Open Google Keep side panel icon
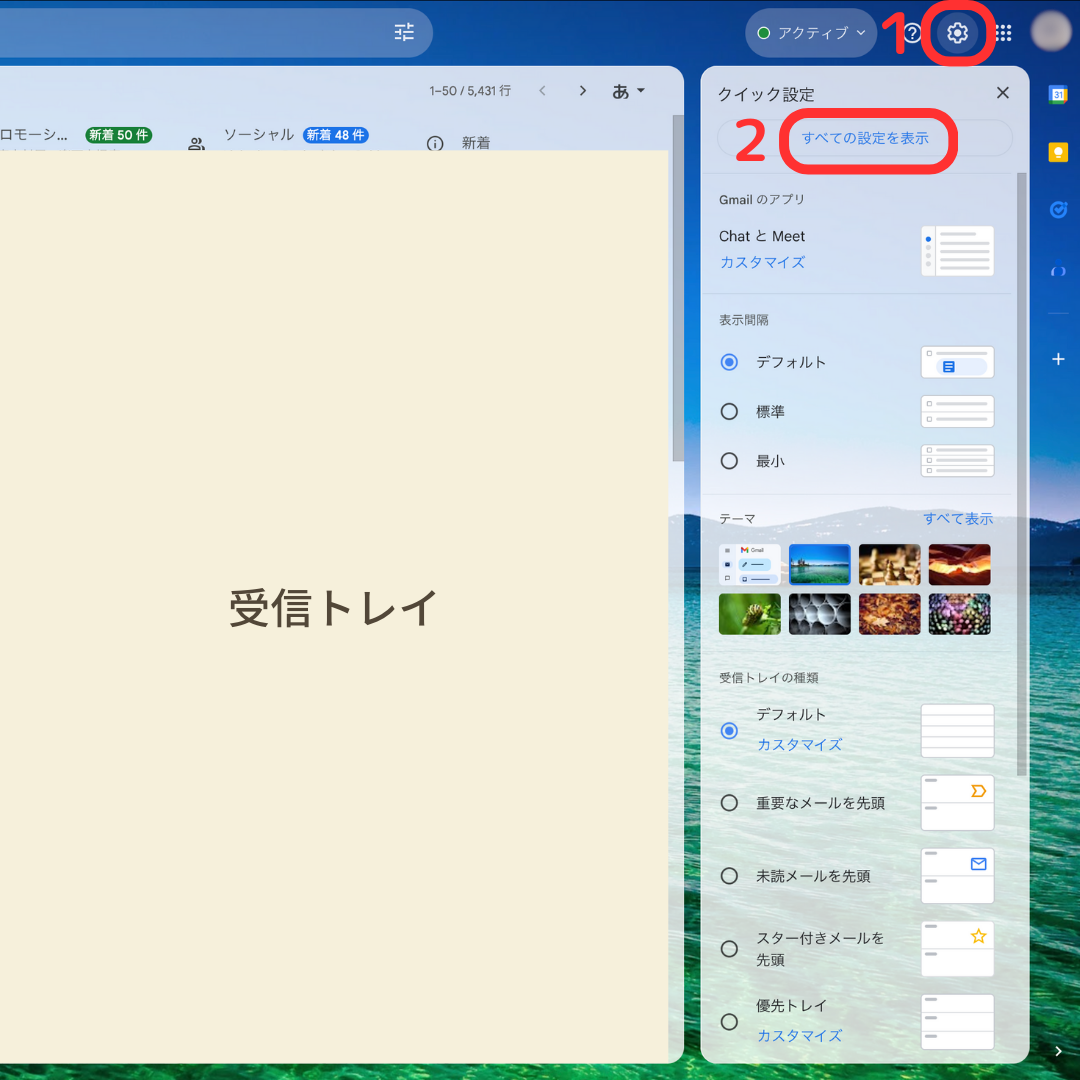Screen dimensions: 1080x1080 (x=1058, y=152)
